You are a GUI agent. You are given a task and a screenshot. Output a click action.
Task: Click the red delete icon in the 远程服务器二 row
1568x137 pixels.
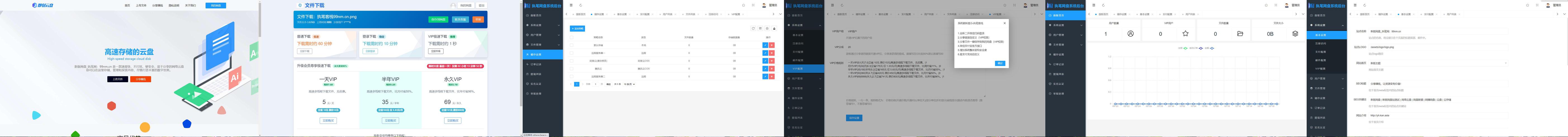(x=772, y=77)
